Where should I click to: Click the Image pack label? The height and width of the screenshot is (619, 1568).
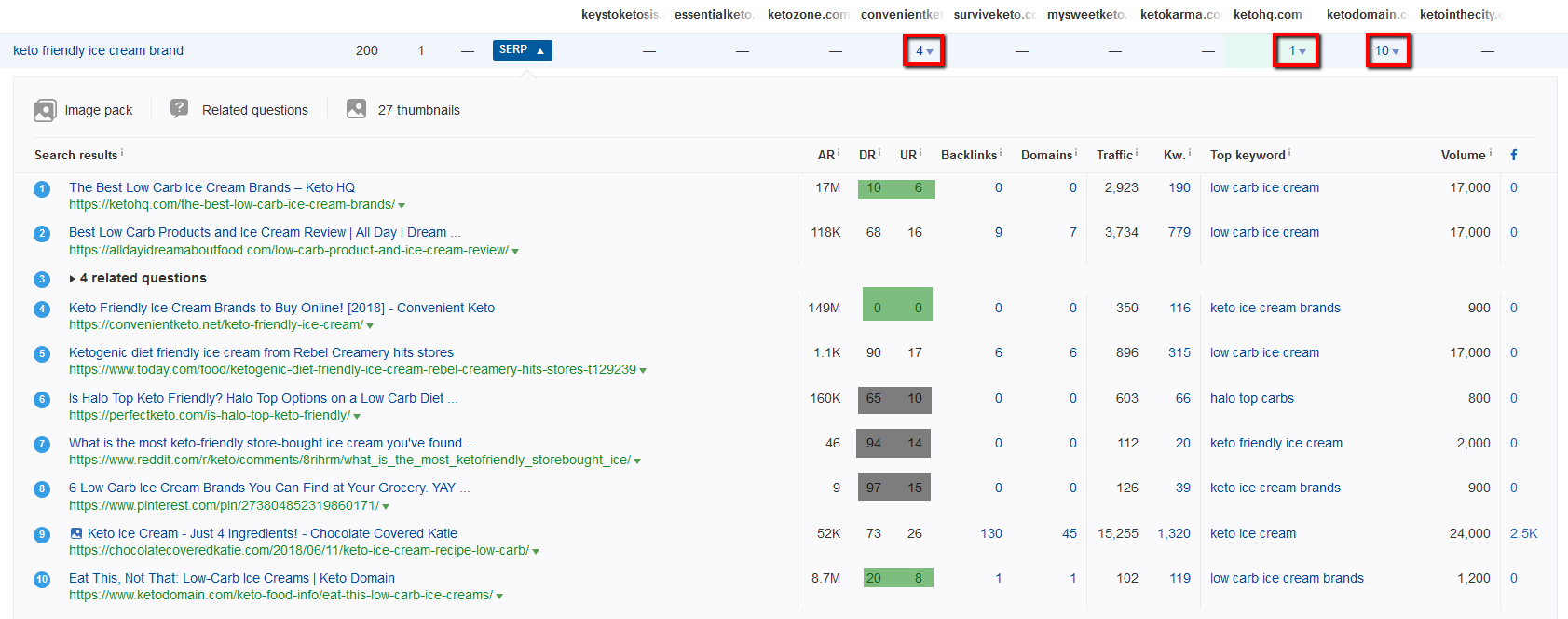99,110
